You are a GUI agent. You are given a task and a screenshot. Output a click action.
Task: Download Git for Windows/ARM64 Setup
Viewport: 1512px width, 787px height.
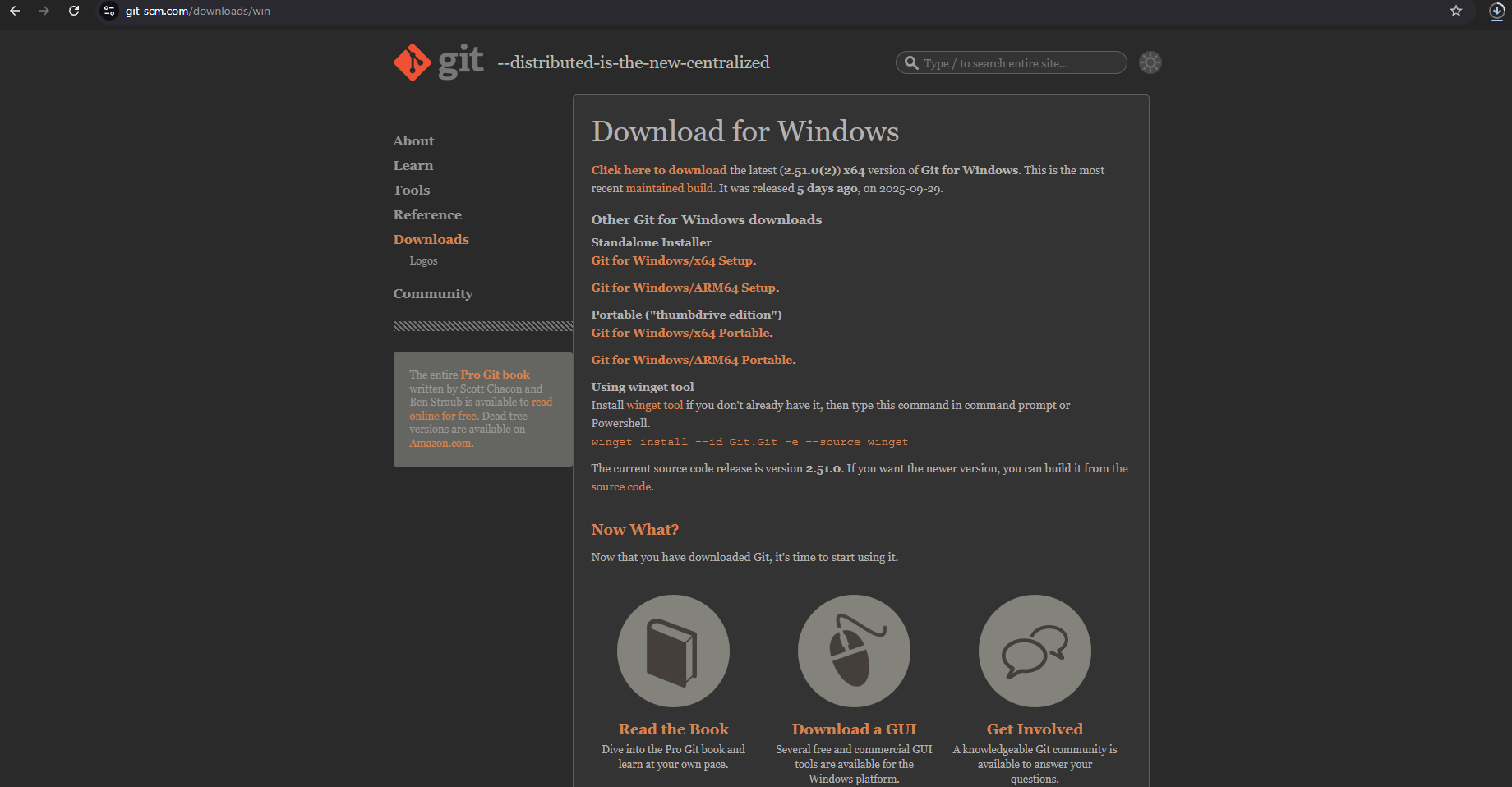(683, 288)
